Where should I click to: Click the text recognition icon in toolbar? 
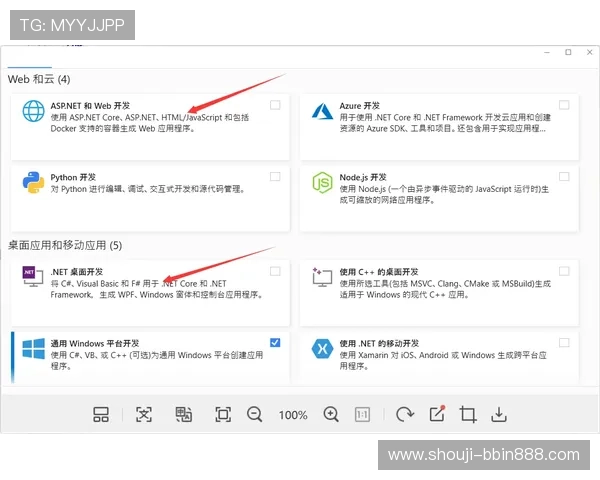click(144, 415)
